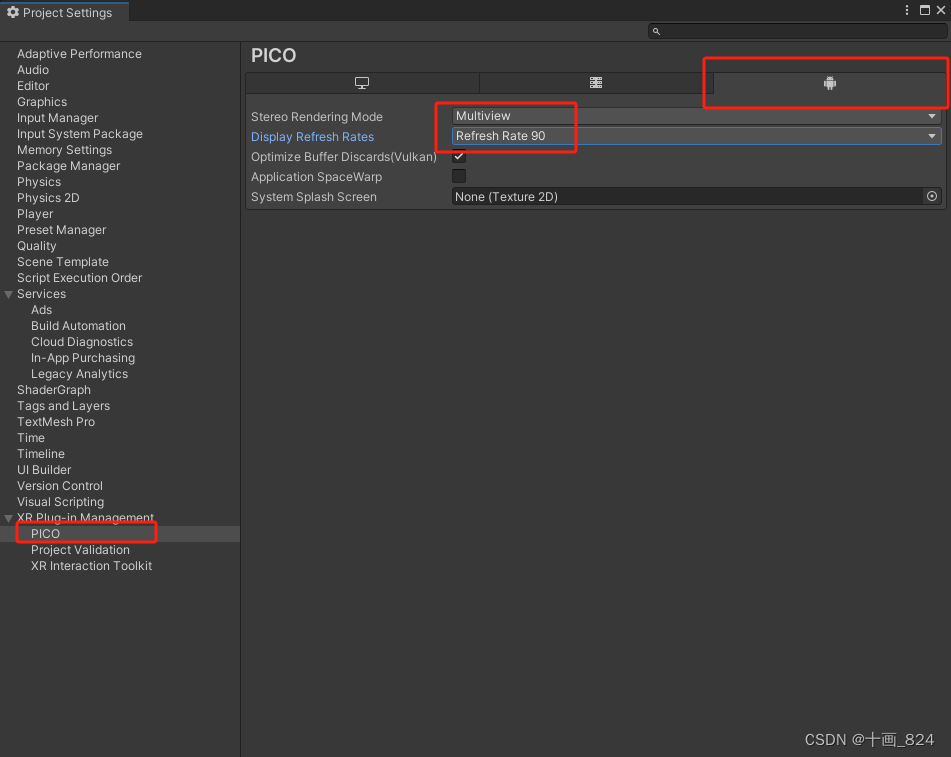Open Input System Package settings

click(80, 133)
